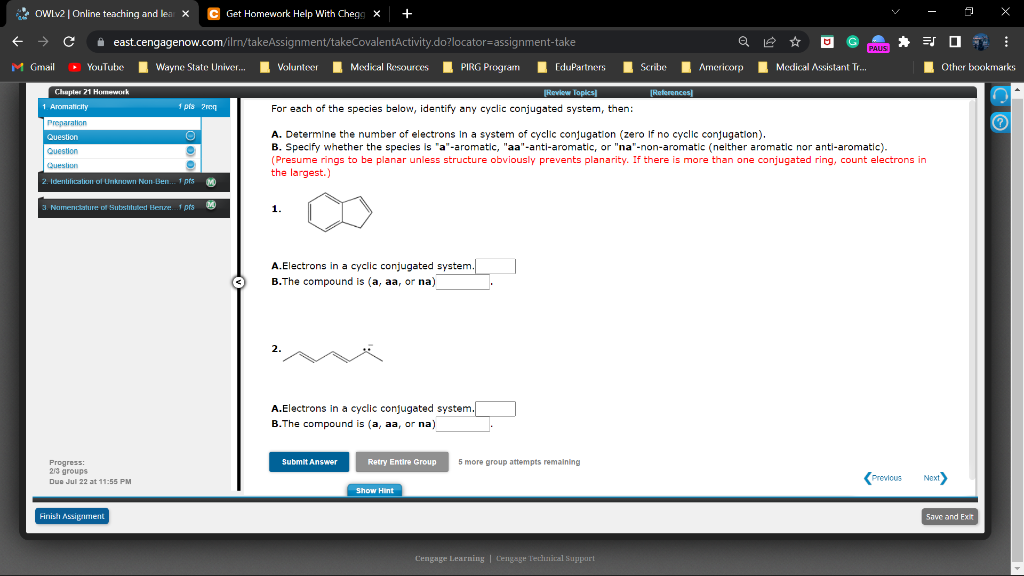Click the Cengage Technical Support link
The image size is (1024, 576).
click(545, 558)
